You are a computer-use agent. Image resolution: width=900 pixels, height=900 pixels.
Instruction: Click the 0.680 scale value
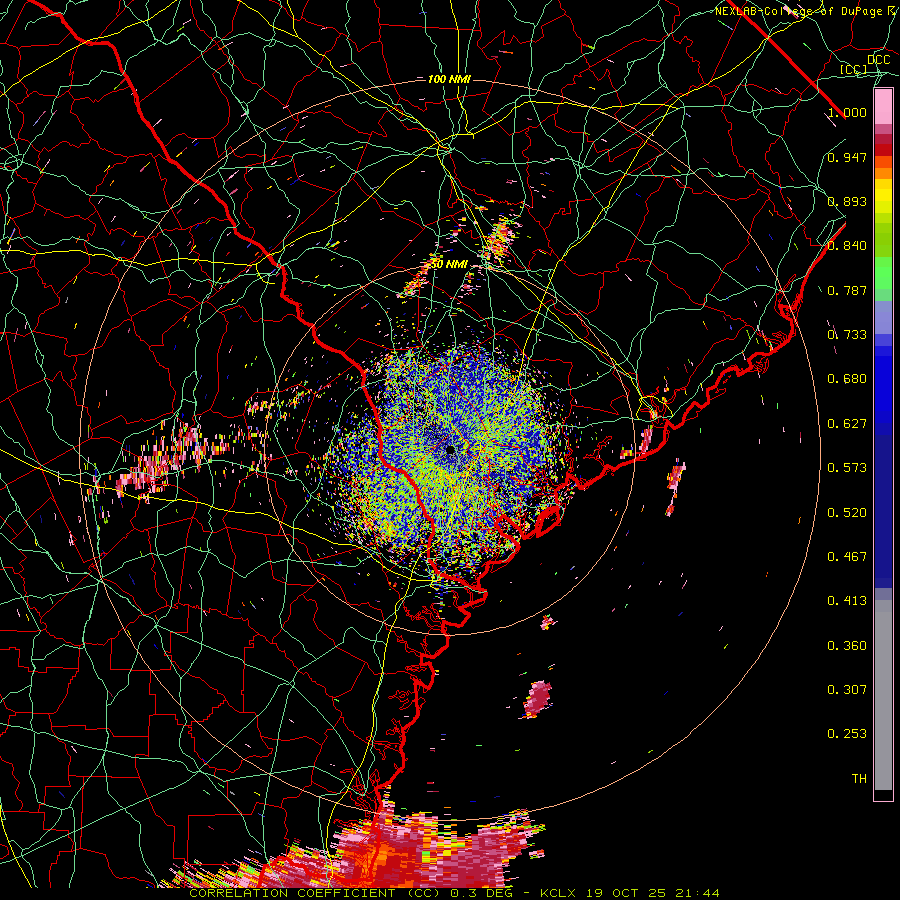pyautogui.click(x=847, y=379)
